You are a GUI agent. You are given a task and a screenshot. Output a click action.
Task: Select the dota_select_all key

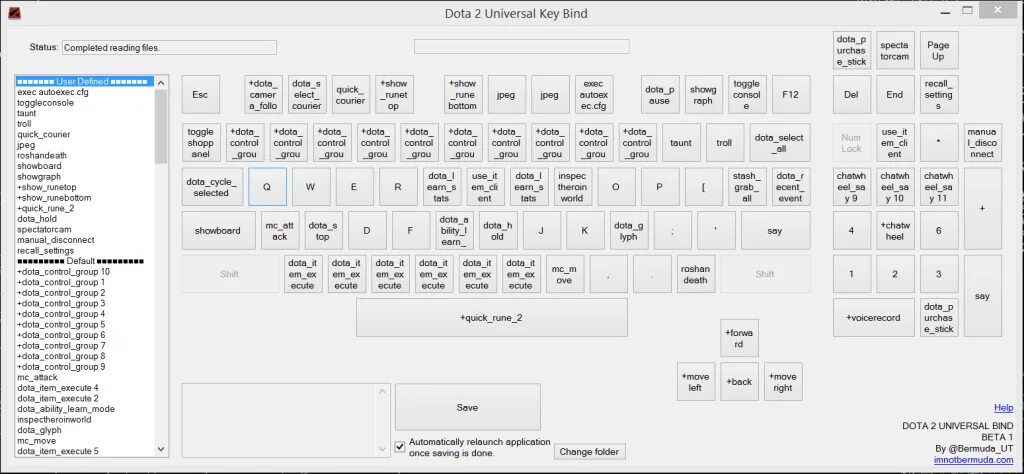coord(780,143)
